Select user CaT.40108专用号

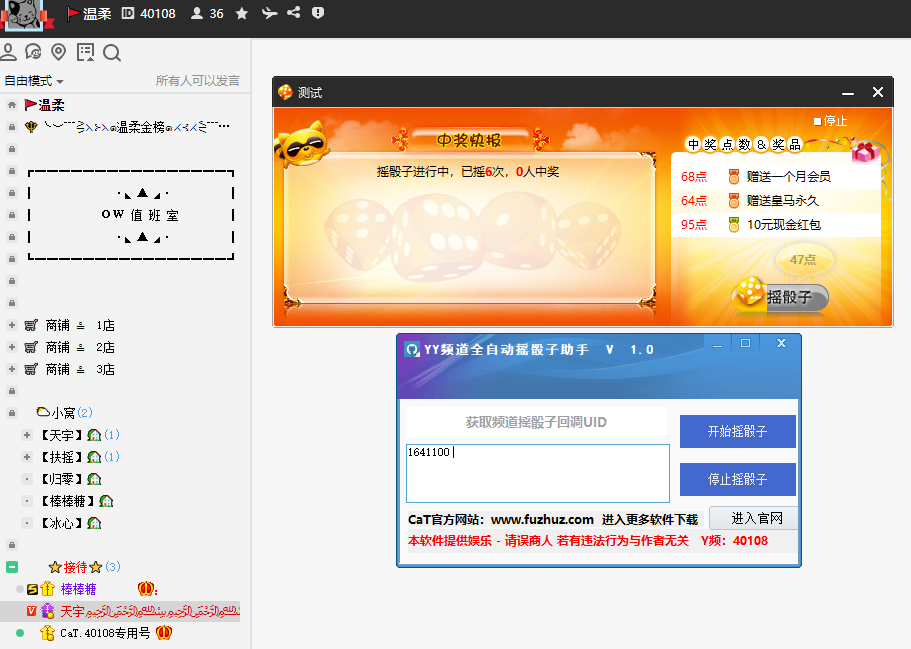pos(105,633)
